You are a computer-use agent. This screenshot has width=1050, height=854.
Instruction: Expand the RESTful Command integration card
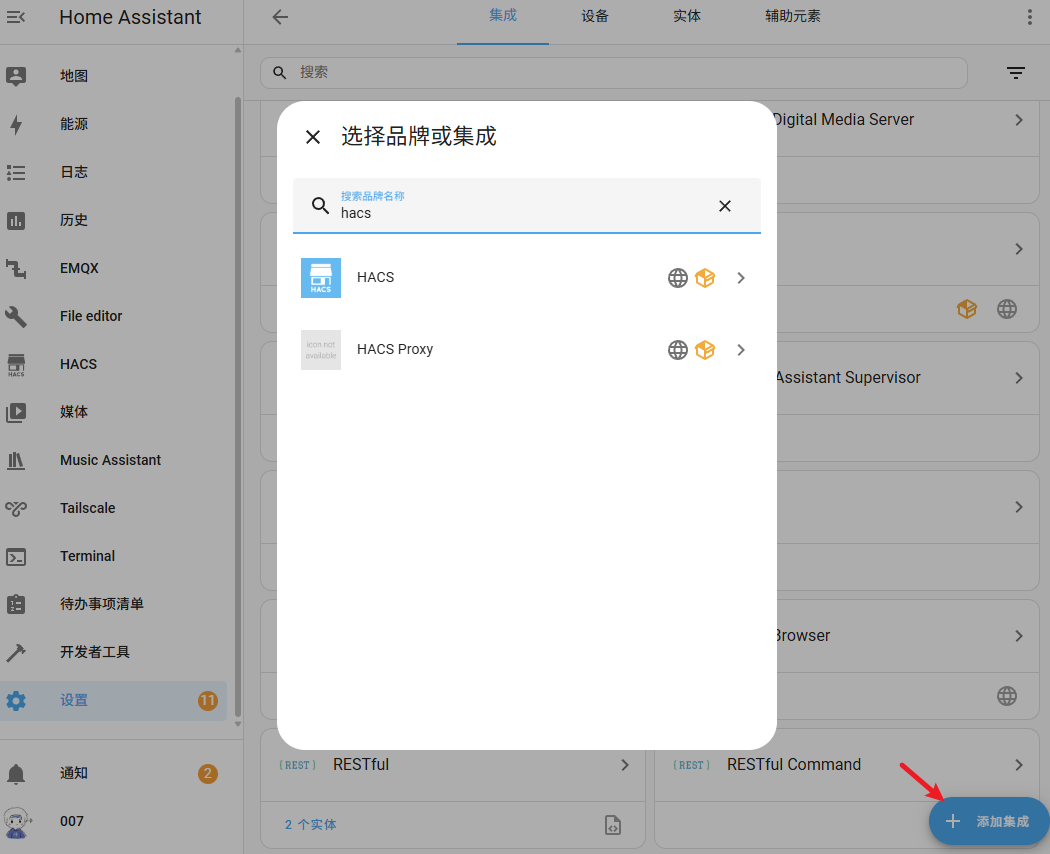coord(1018,765)
